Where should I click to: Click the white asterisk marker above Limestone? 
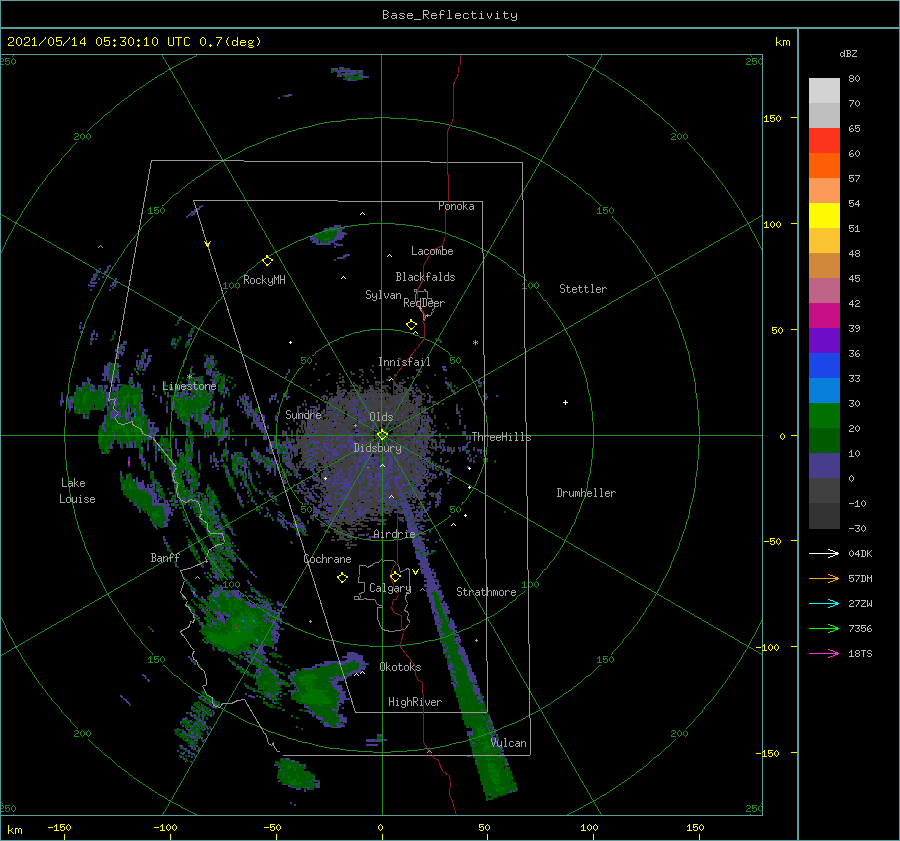[x=189, y=377]
